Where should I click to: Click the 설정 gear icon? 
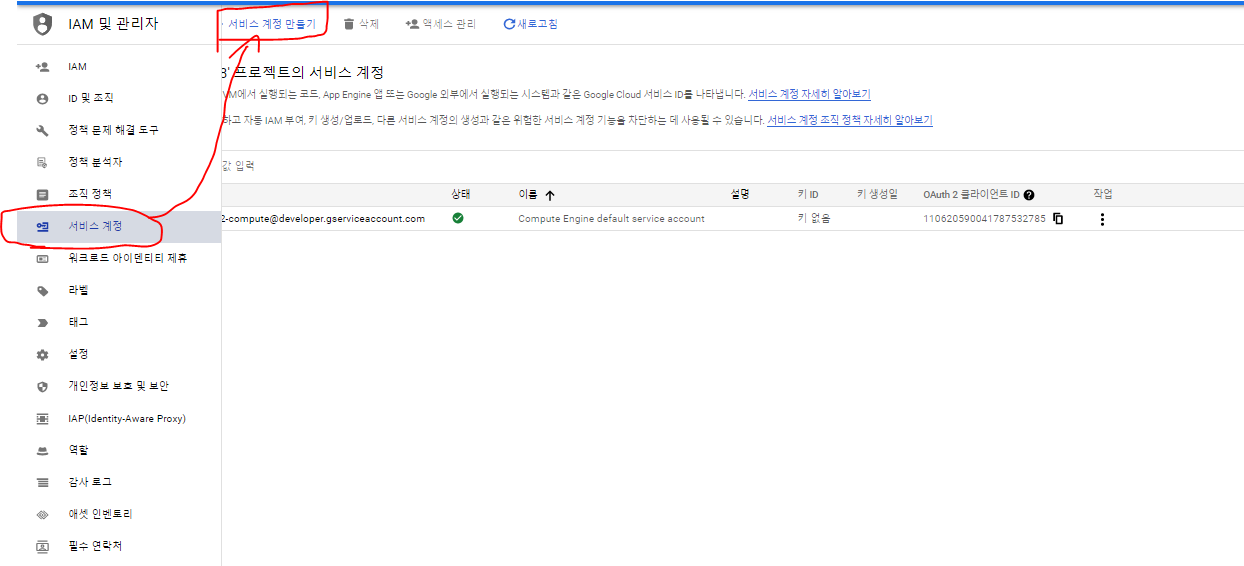click(x=42, y=355)
